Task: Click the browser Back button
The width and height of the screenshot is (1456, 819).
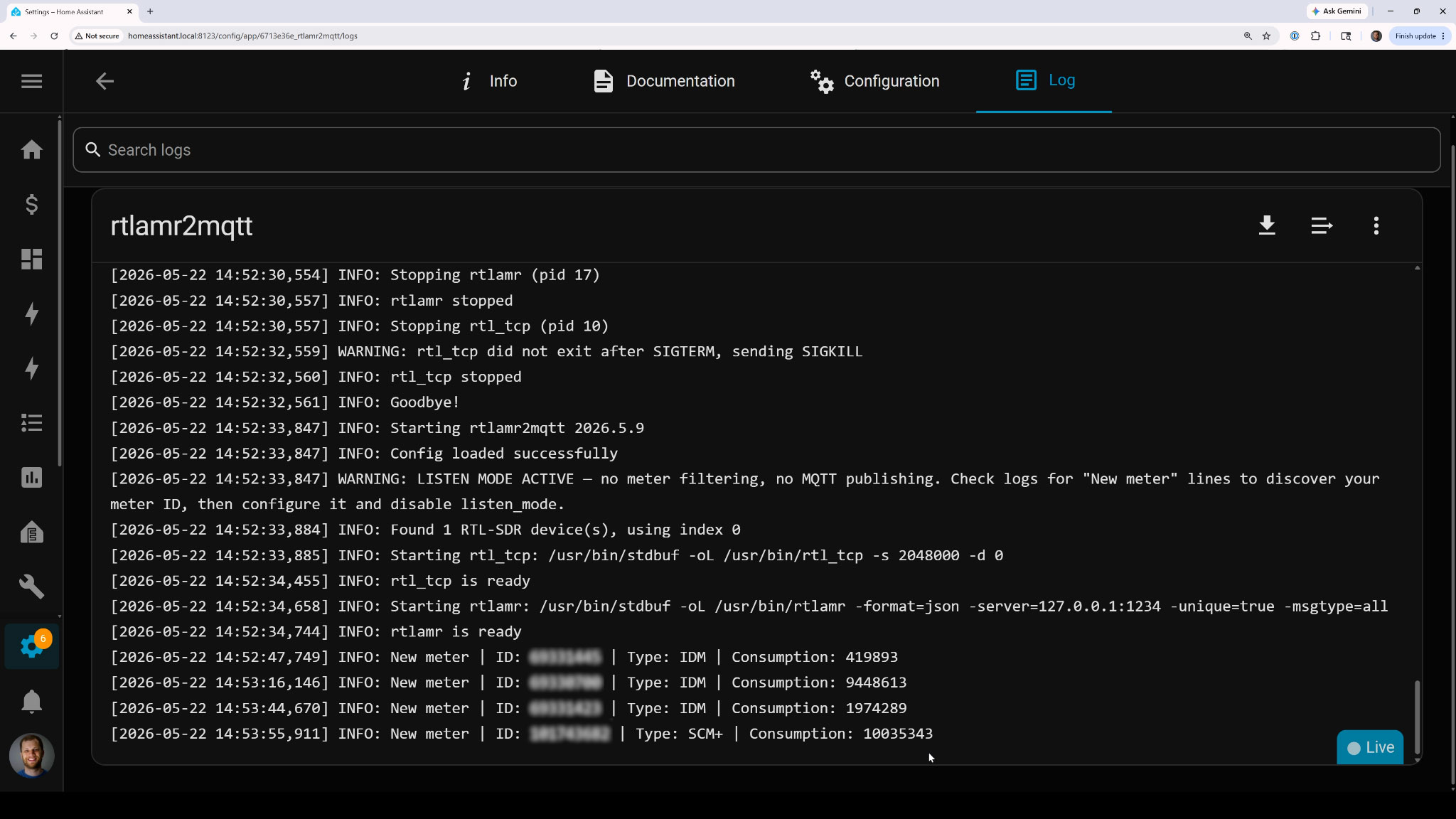Action: (14, 36)
